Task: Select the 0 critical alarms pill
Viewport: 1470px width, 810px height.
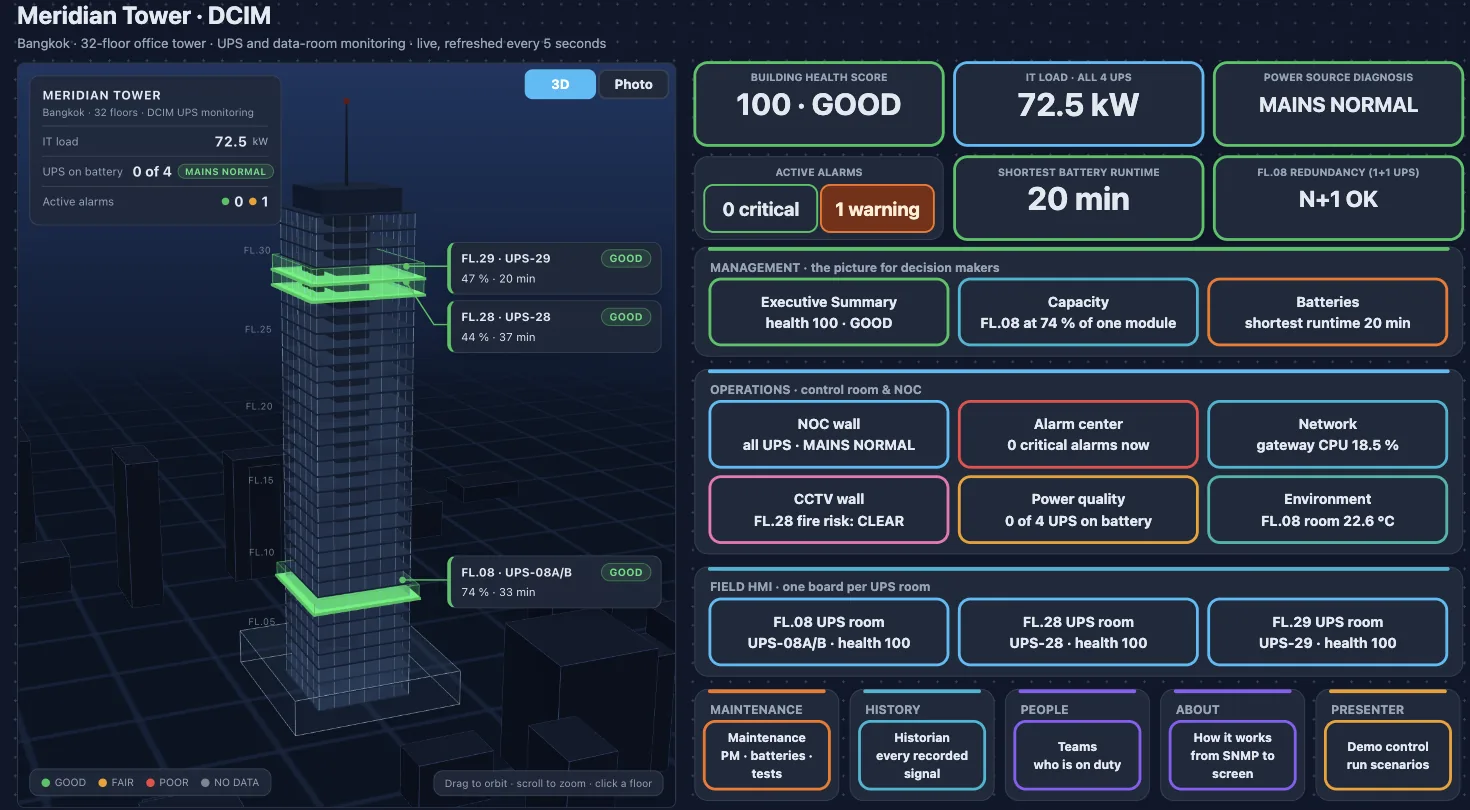Action: coord(760,209)
